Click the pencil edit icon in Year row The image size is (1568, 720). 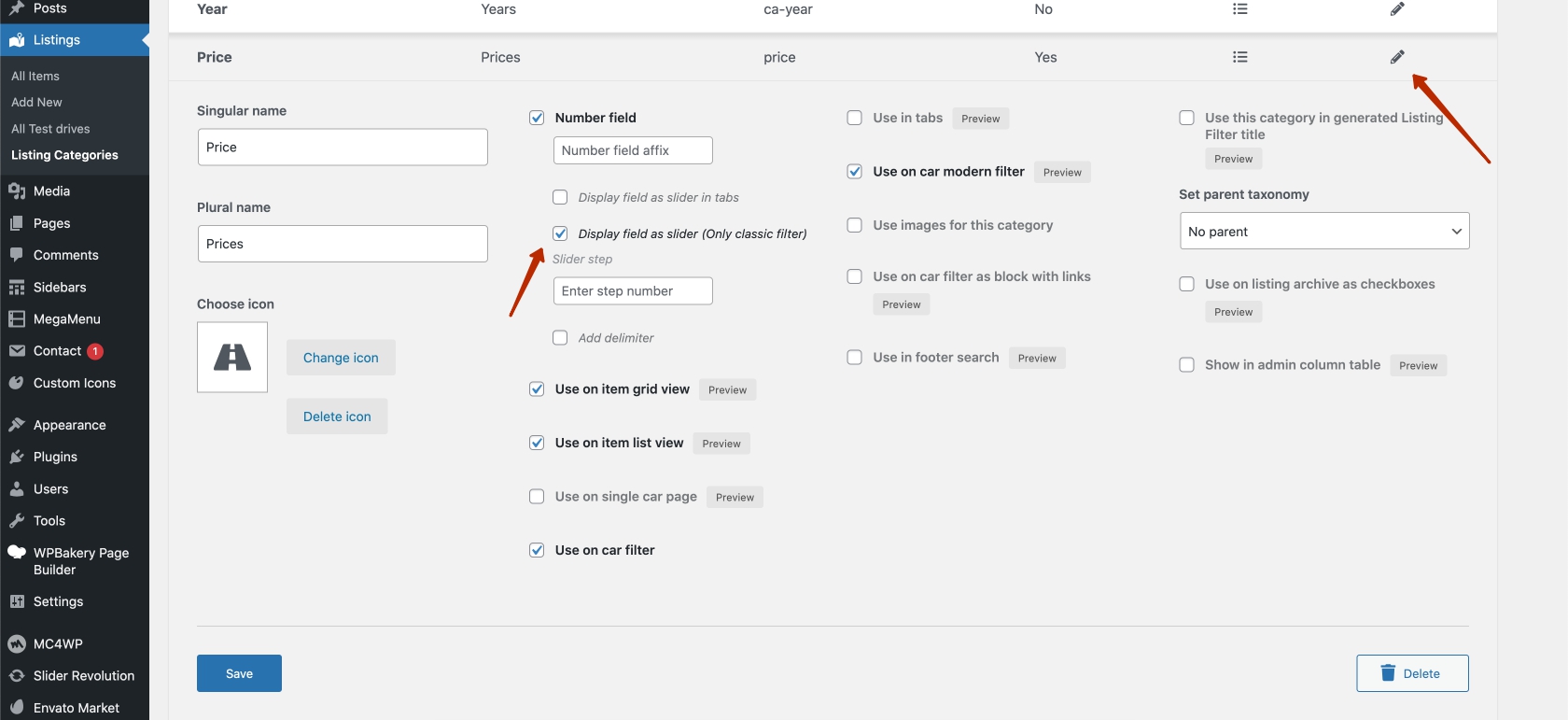tap(1396, 9)
